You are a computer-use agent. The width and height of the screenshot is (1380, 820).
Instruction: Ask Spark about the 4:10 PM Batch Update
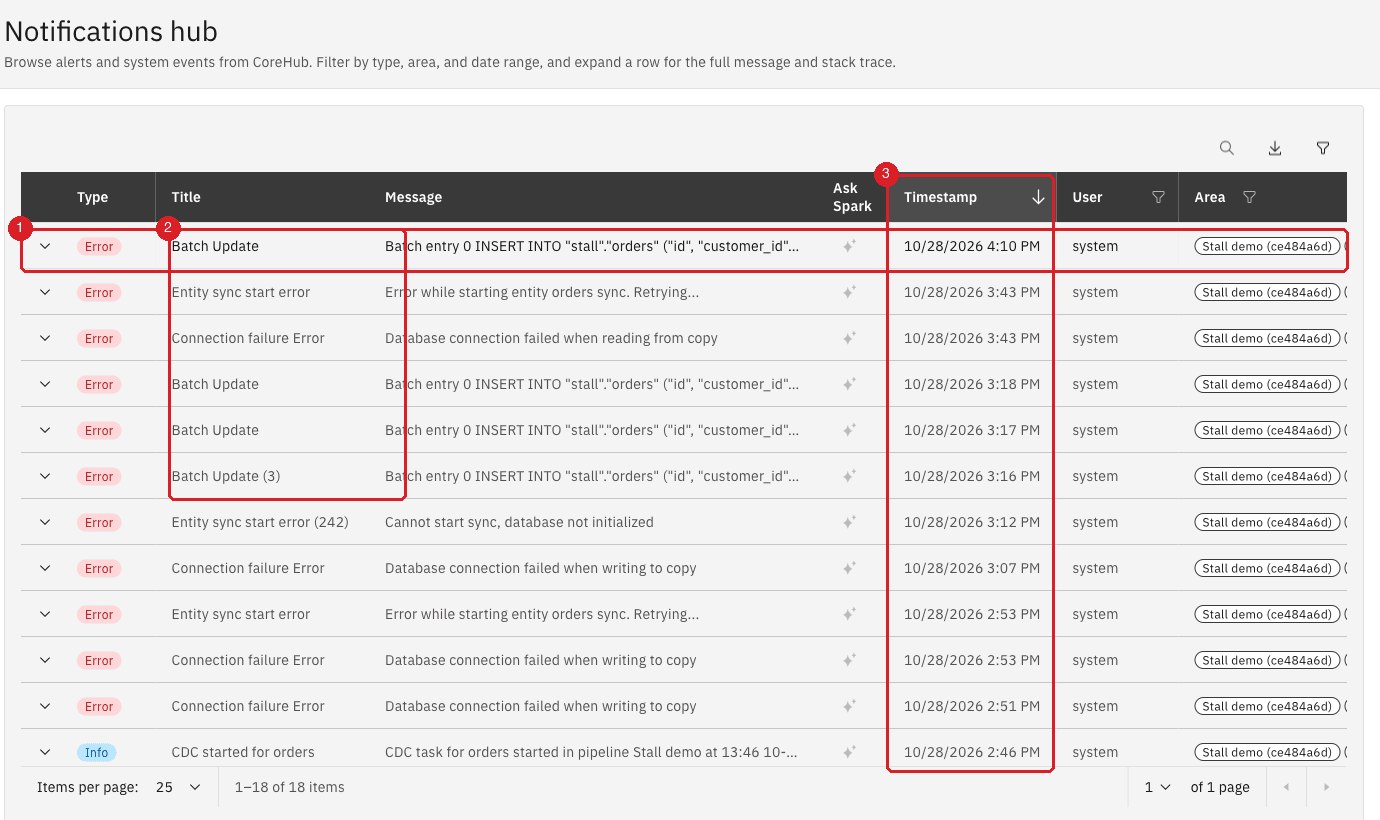coord(849,246)
